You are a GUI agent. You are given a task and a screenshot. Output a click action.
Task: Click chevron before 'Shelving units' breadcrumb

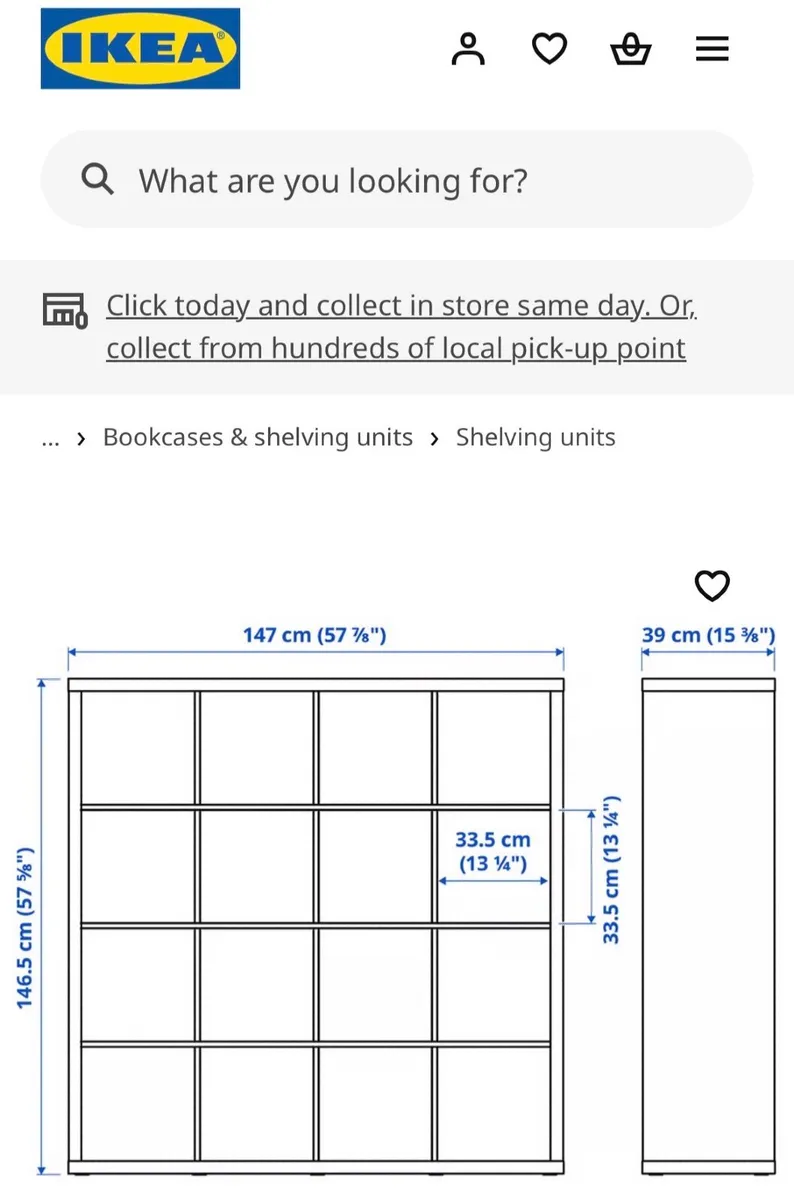point(434,439)
